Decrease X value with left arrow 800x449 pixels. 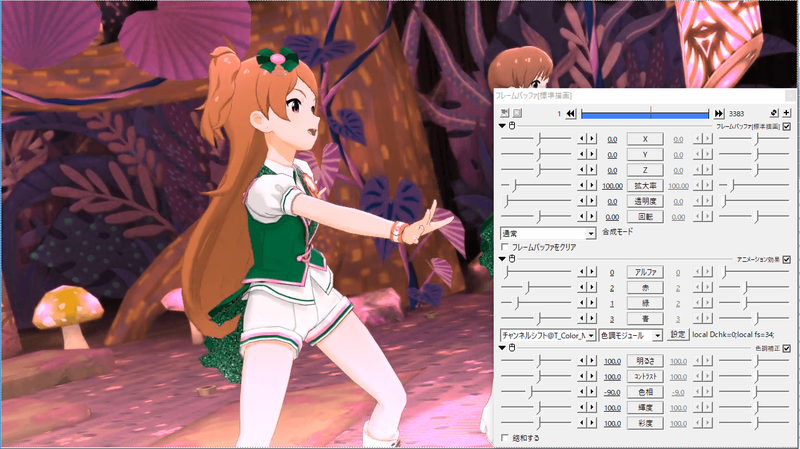(x=582, y=139)
